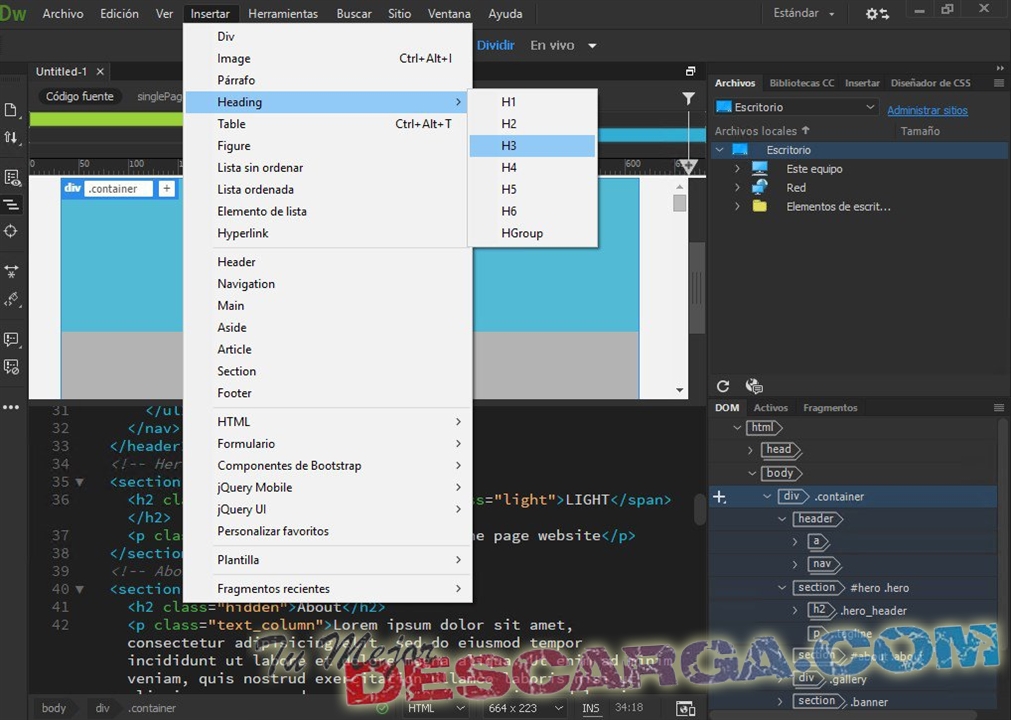
Task: Click the green media query bar
Action: pos(106,119)
